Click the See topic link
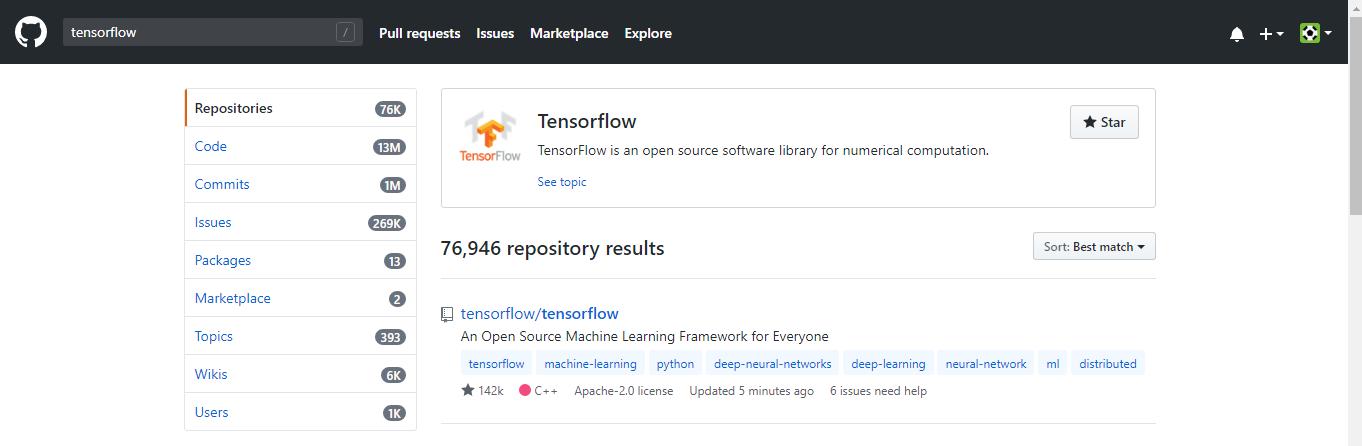1362x446 pixels. click(x=562, y=182)
